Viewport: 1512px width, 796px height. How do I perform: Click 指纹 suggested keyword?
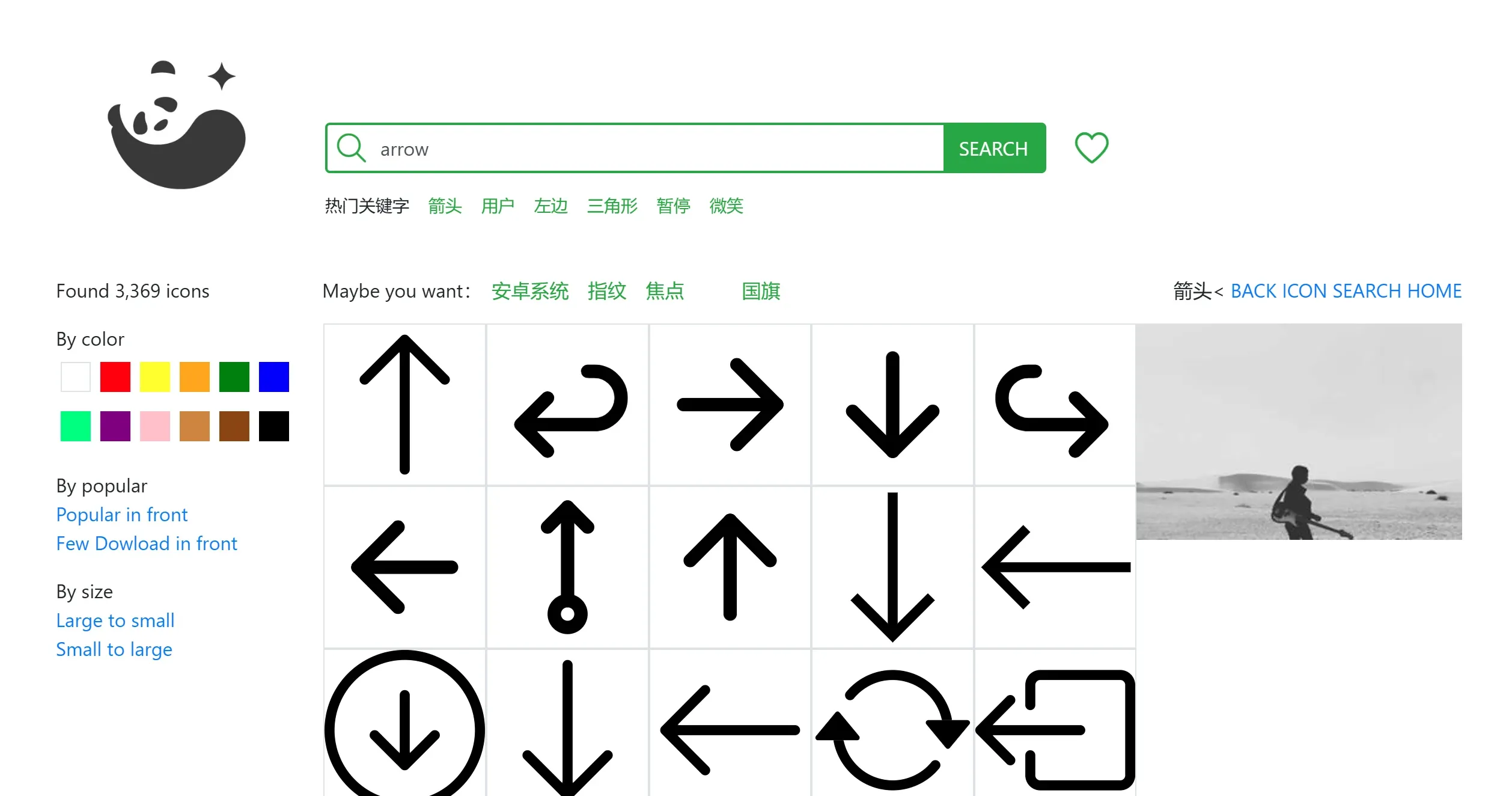click(605, 290)
